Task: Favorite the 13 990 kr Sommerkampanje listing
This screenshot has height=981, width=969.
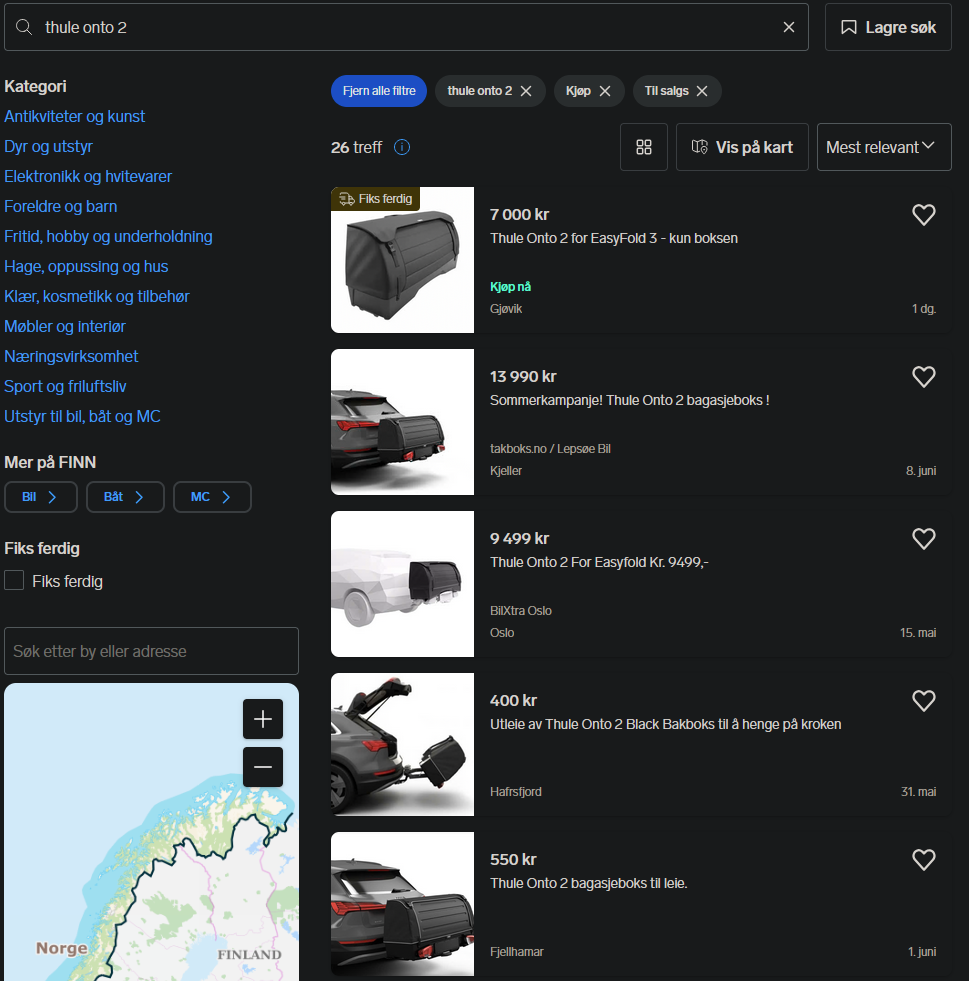Action: point(923,377)
